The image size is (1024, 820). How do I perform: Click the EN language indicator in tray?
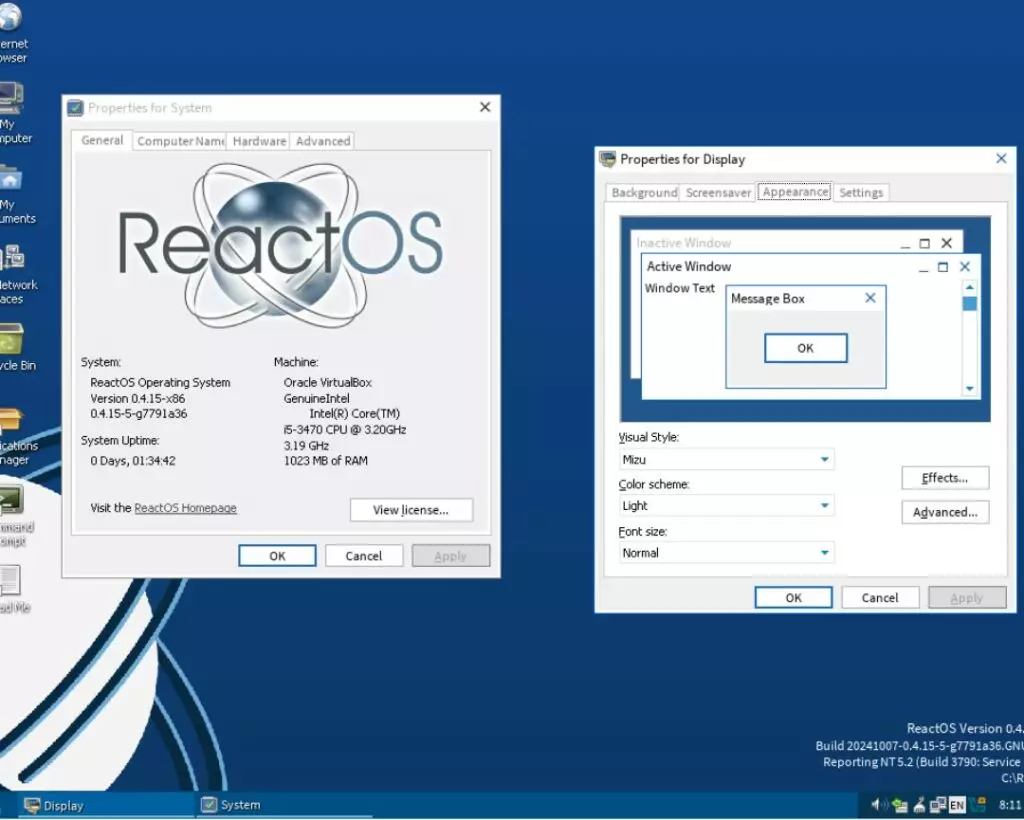(x=957, y=804)
